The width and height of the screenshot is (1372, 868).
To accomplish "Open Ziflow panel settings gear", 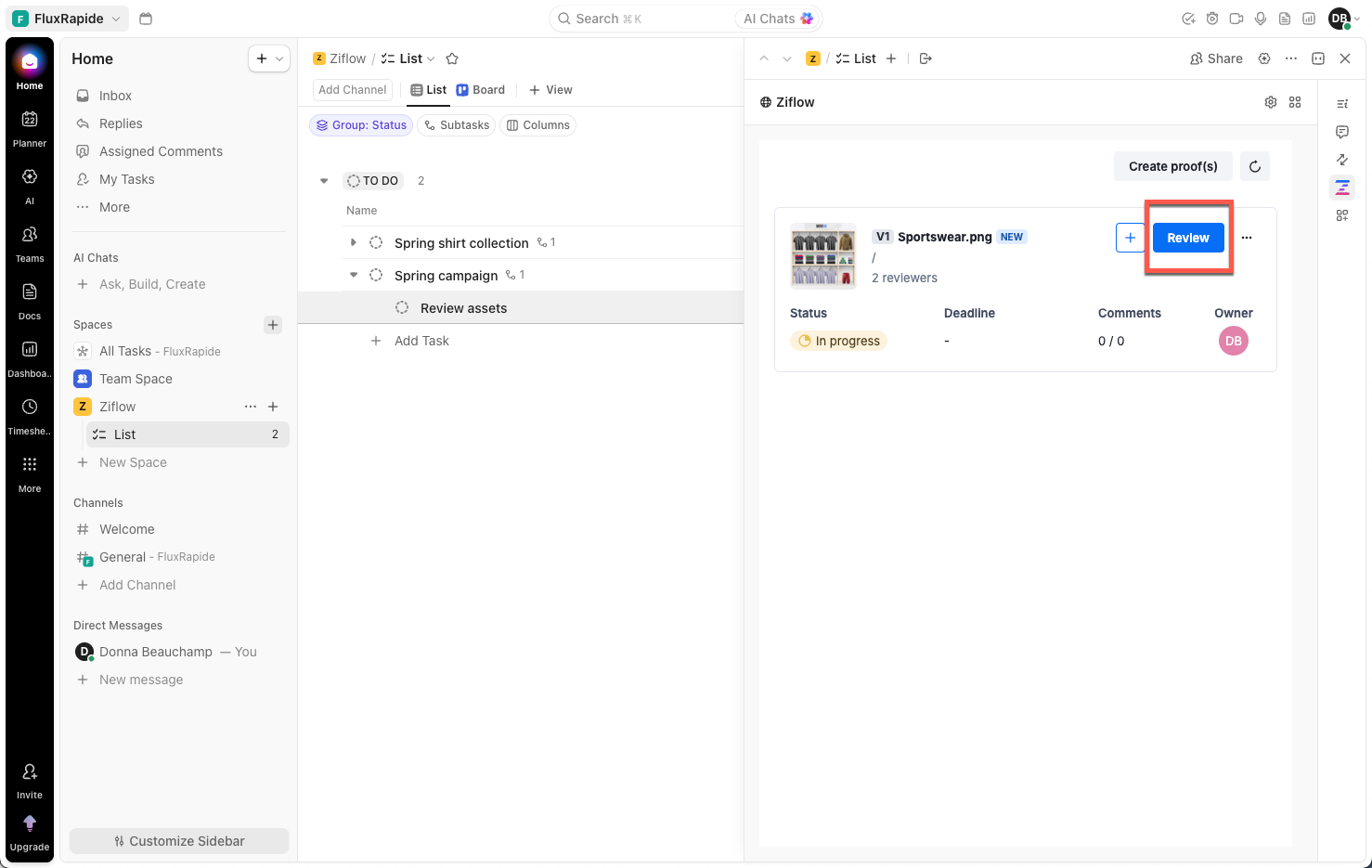I will click(1271, 102).
